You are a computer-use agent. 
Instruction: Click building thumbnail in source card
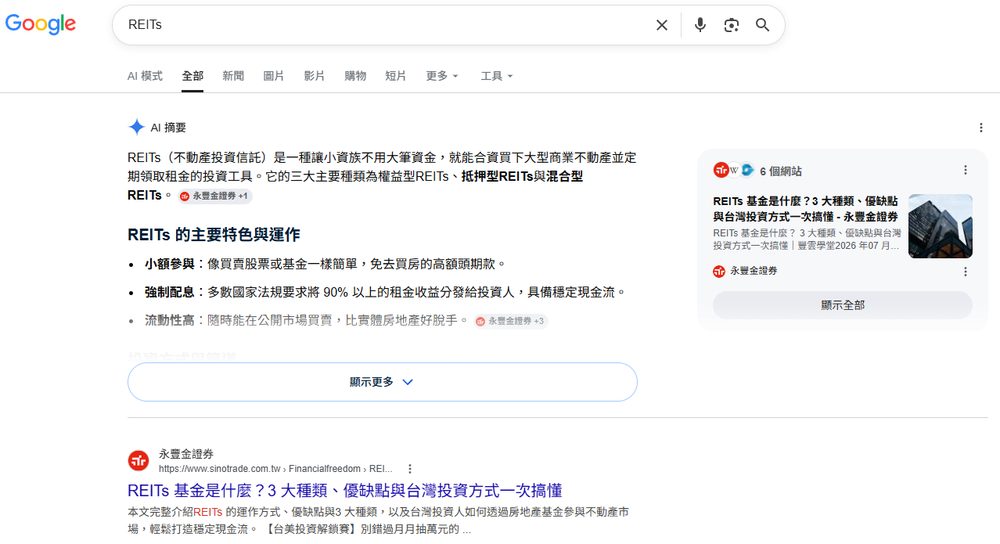pos(940,226)
